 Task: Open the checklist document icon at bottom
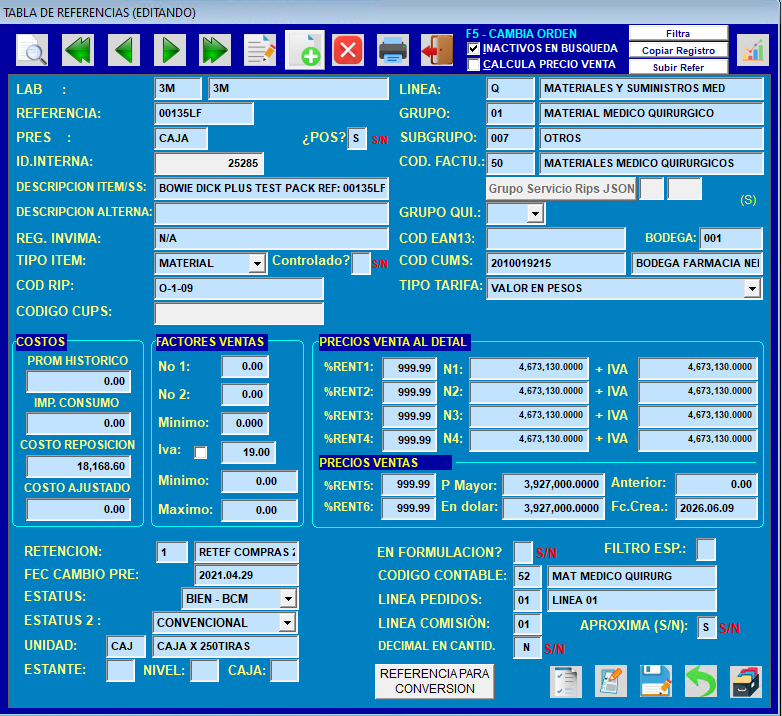coord(566,681)
